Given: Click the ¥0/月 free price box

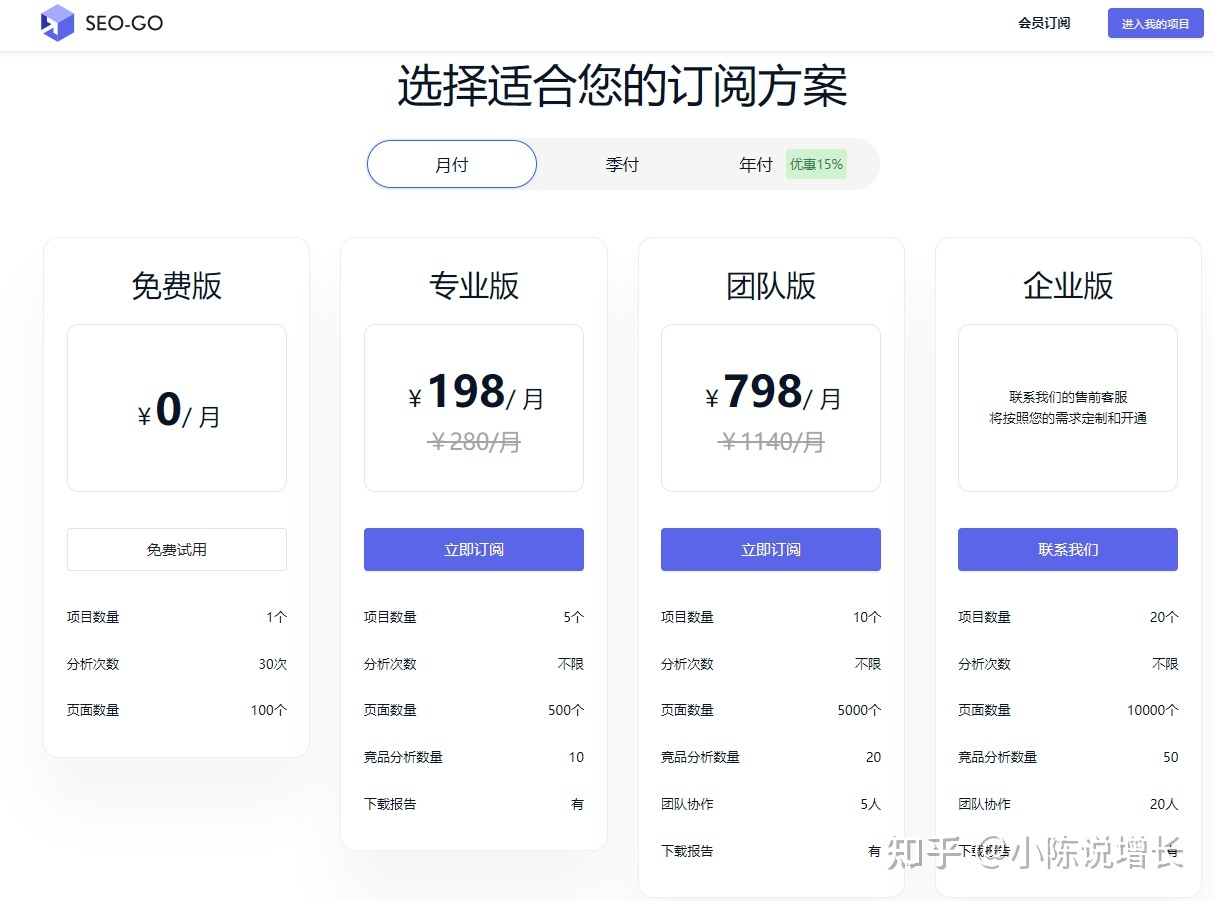Looking at the screenshot, I should (177, 408).
